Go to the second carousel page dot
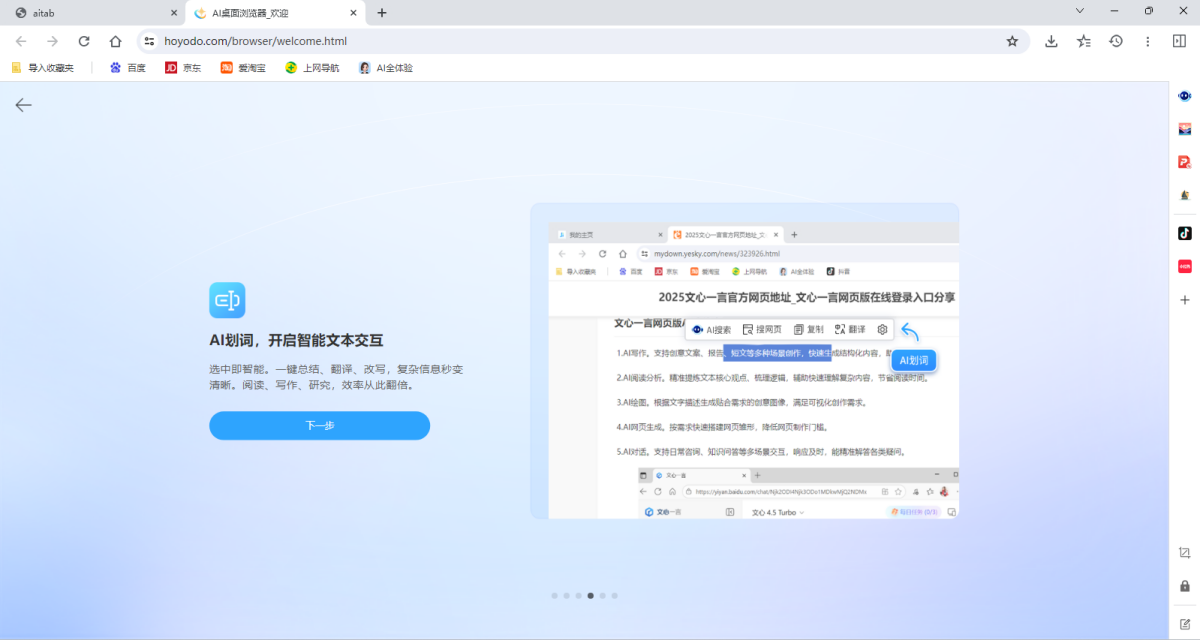Image resolution: width=1200 pixels, height=640 pixels. pyautogui.click(x=567, y=595)
